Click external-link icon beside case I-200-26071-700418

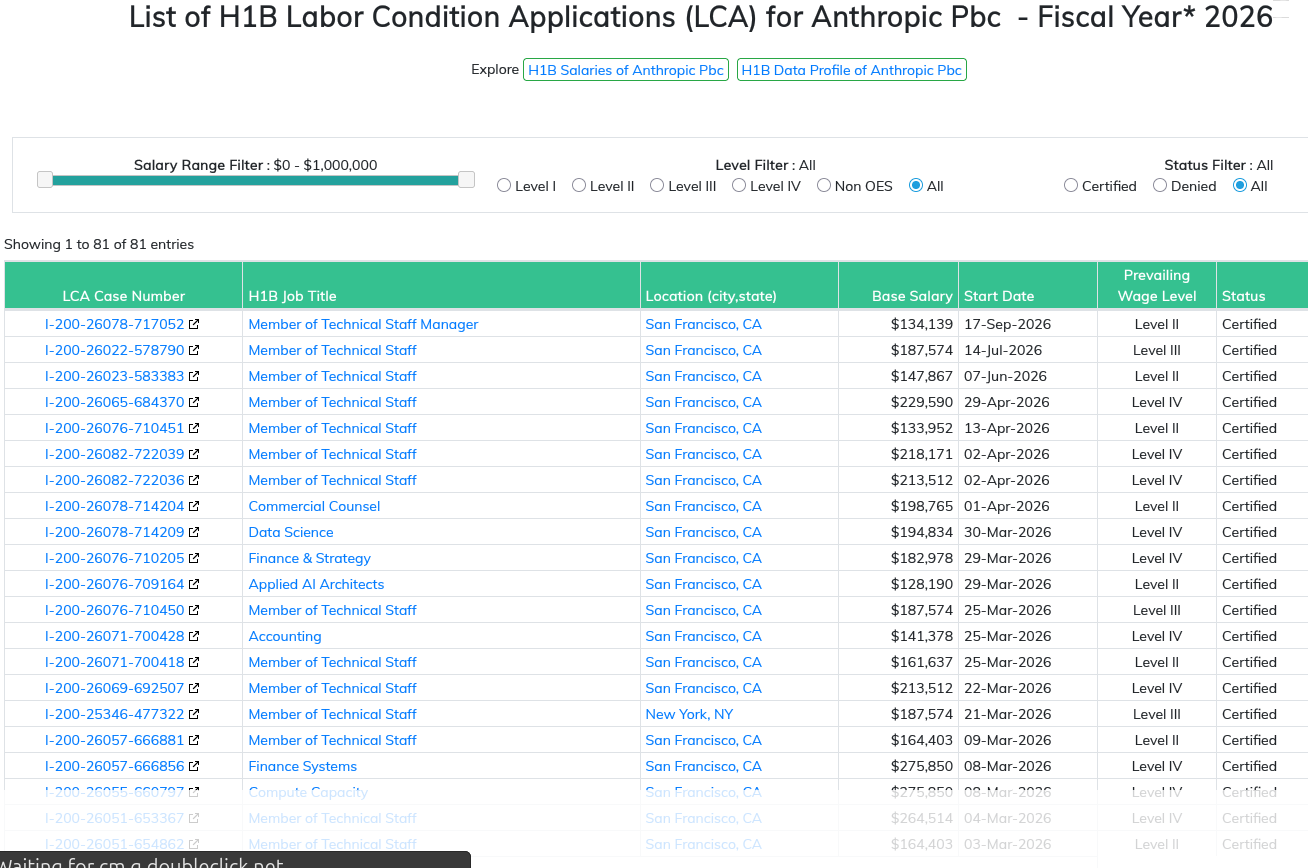(x=194, y=662)
